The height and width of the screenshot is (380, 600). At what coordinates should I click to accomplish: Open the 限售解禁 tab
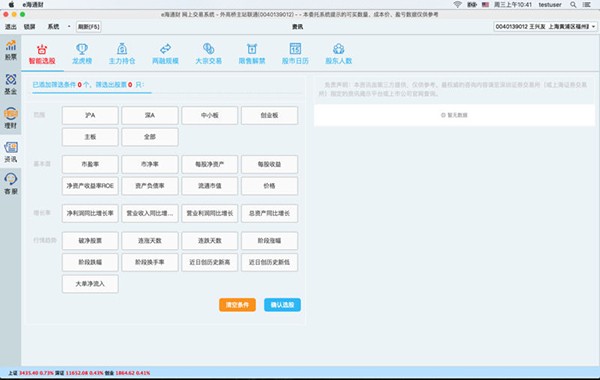pos(252,54)
